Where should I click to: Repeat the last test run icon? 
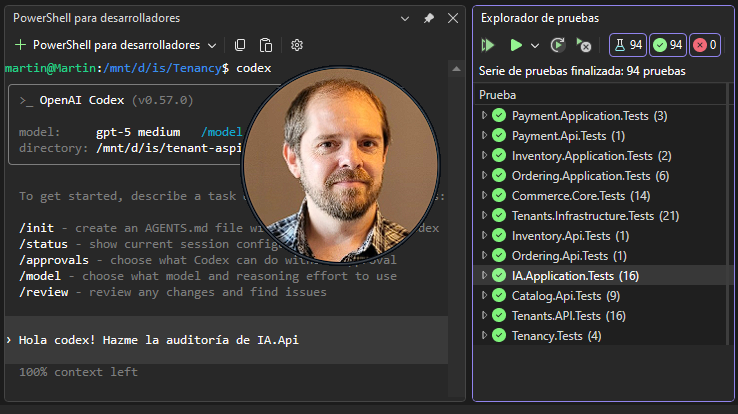tap(558, 45)
